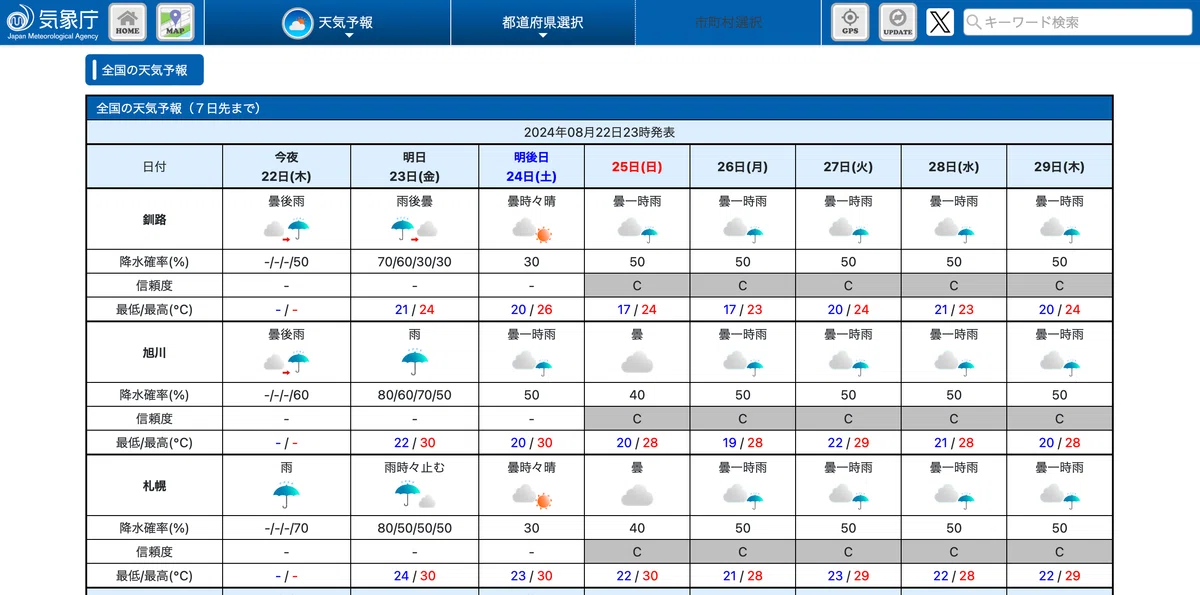Click 釧路 temperature 21 / 24 cell
1200x595 pixels.
pyautogui.click(x=414, y=310)
